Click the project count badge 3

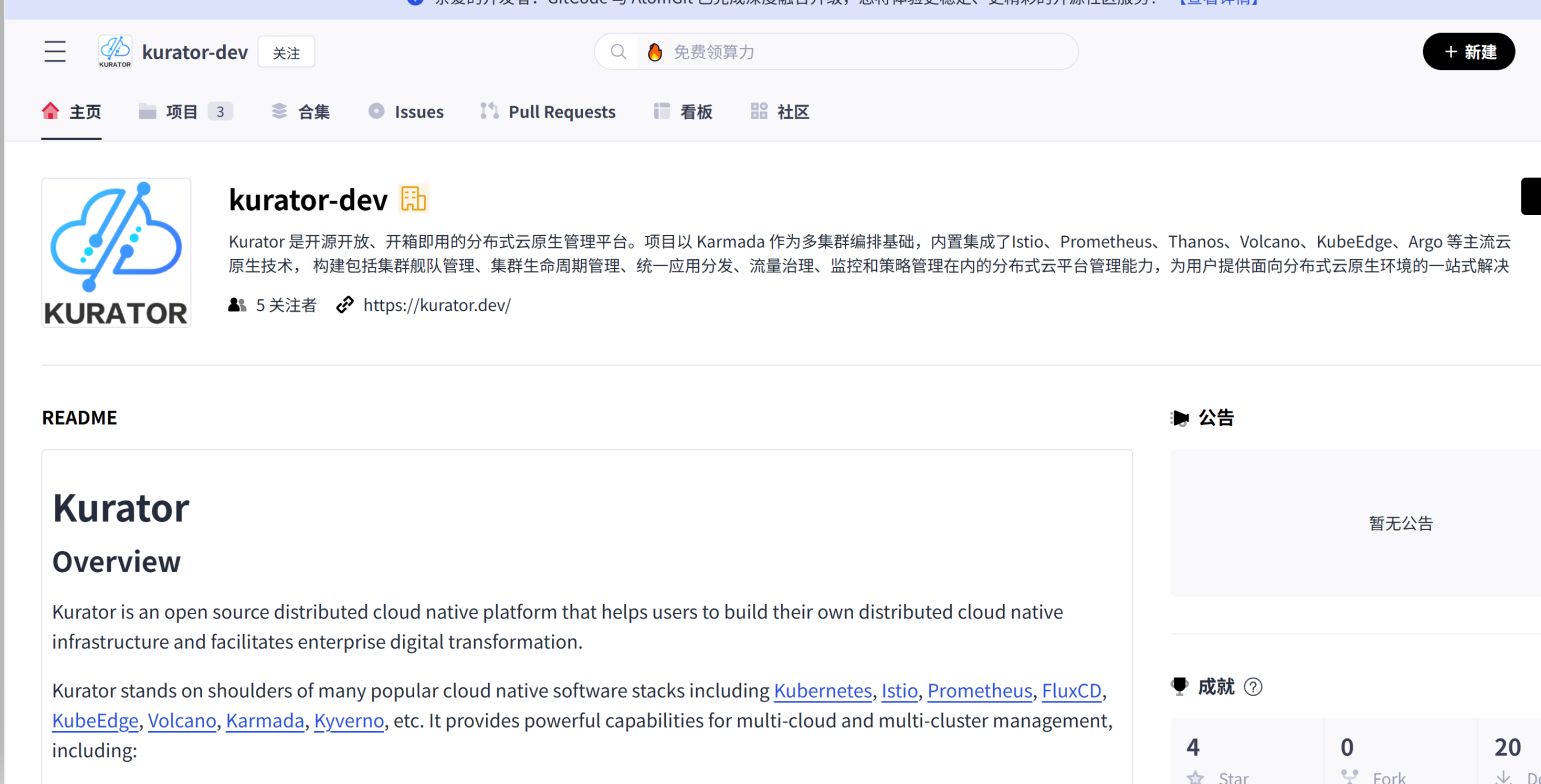[x=221, y=112]
